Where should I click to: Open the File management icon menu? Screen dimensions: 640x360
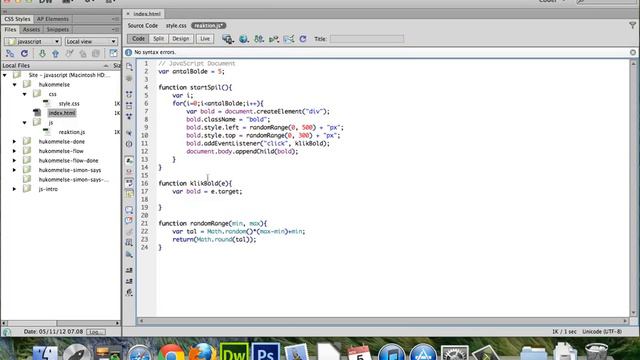click(259, 39)
